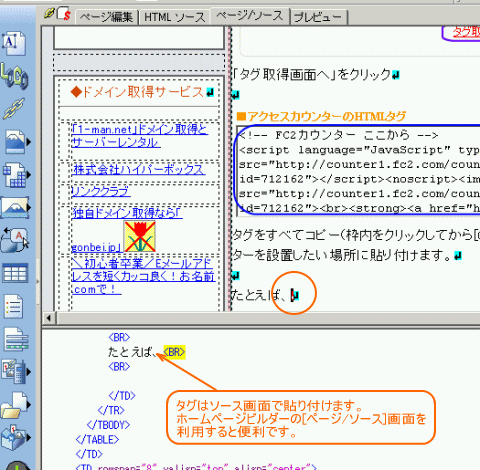The image size is (480, 470).
Task: Click the broken image placeholder beside gonbei.jp
Action: tap(140, 236)
